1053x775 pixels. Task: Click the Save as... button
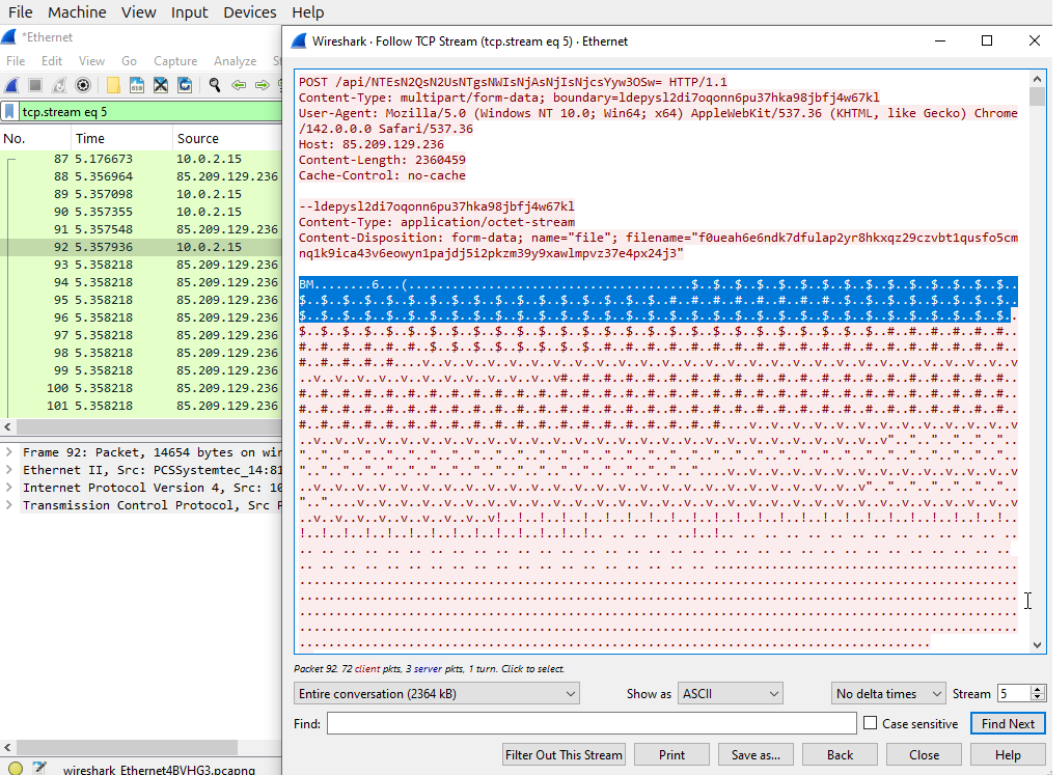pos(756,755)
